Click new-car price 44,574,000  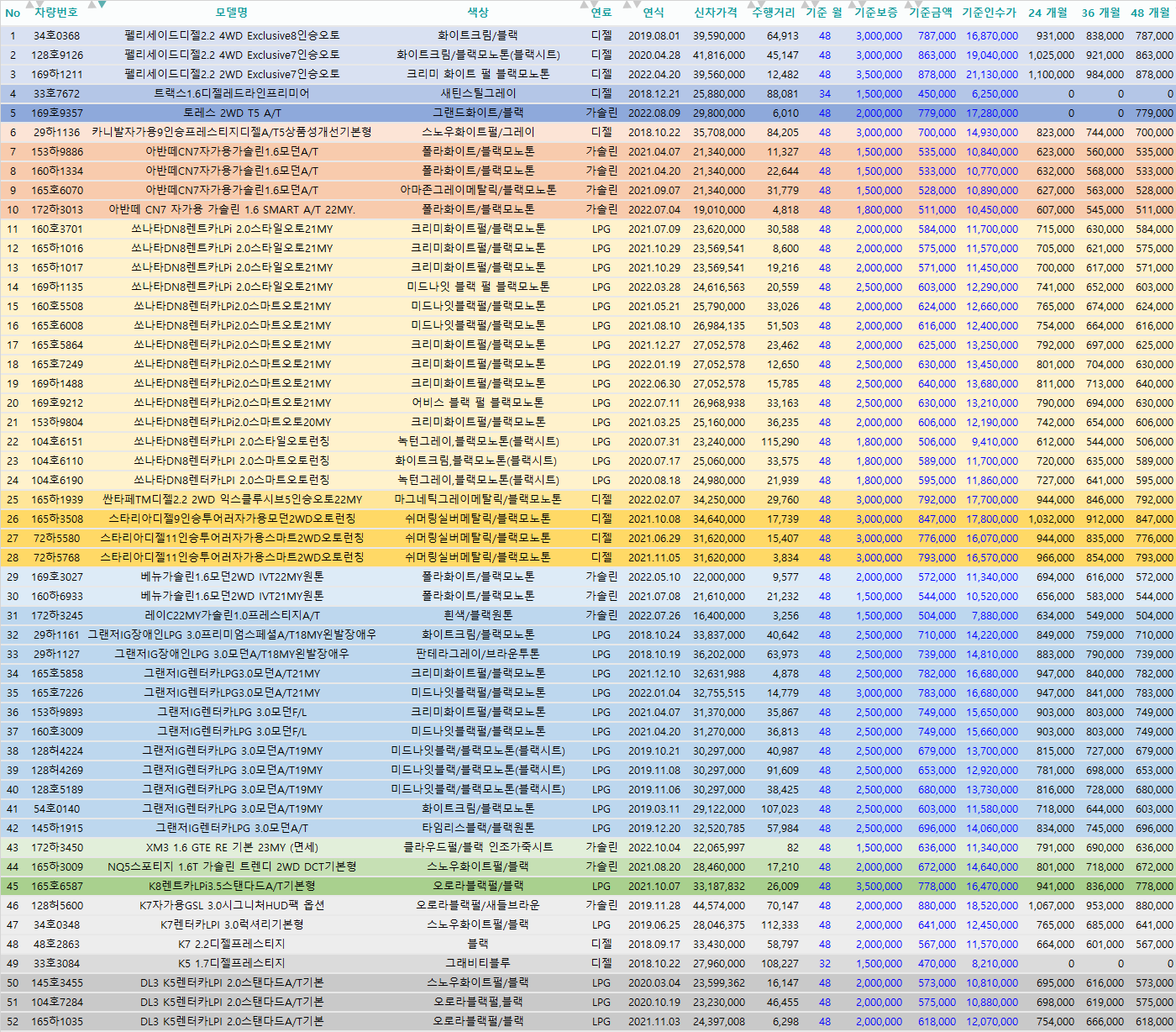(719, 906)
